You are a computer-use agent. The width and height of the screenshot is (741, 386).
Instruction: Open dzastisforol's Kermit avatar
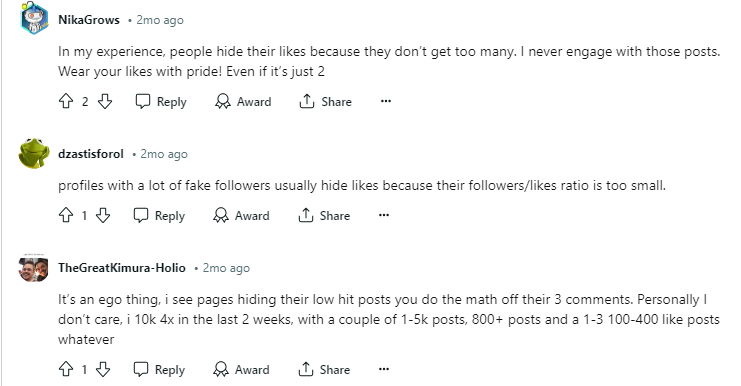(34, 154)
